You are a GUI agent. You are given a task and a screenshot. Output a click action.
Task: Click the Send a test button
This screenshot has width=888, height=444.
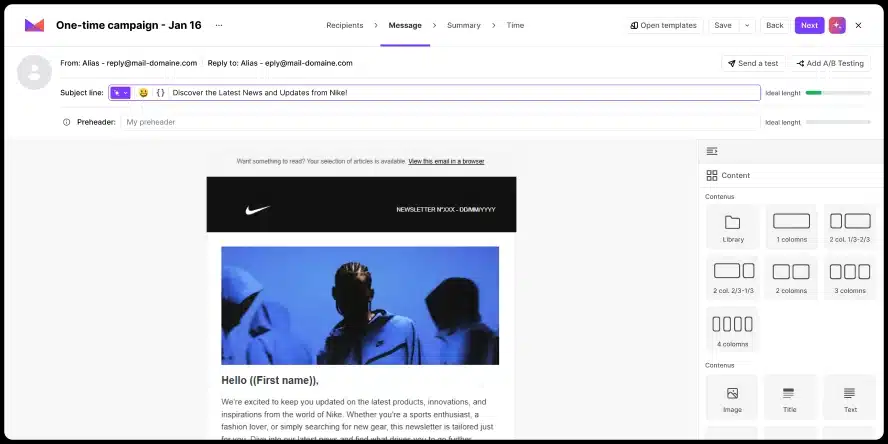tap(753, 63)
